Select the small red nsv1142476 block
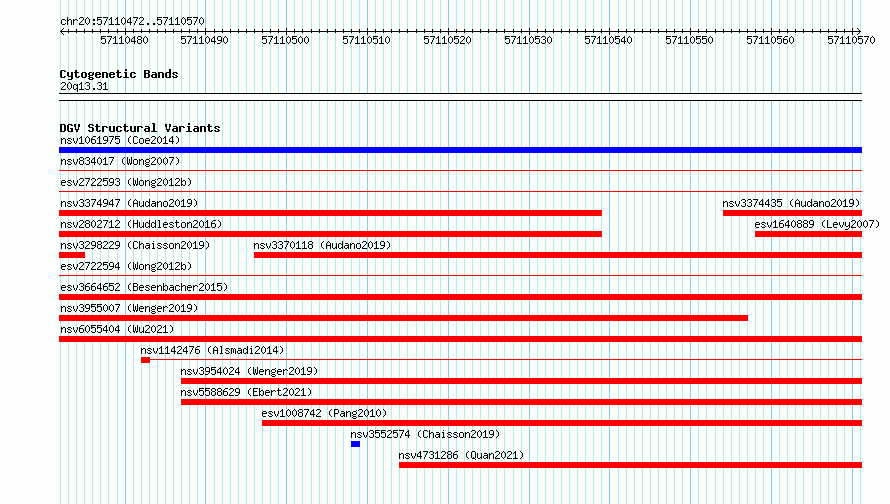 (x=145, y=360)
